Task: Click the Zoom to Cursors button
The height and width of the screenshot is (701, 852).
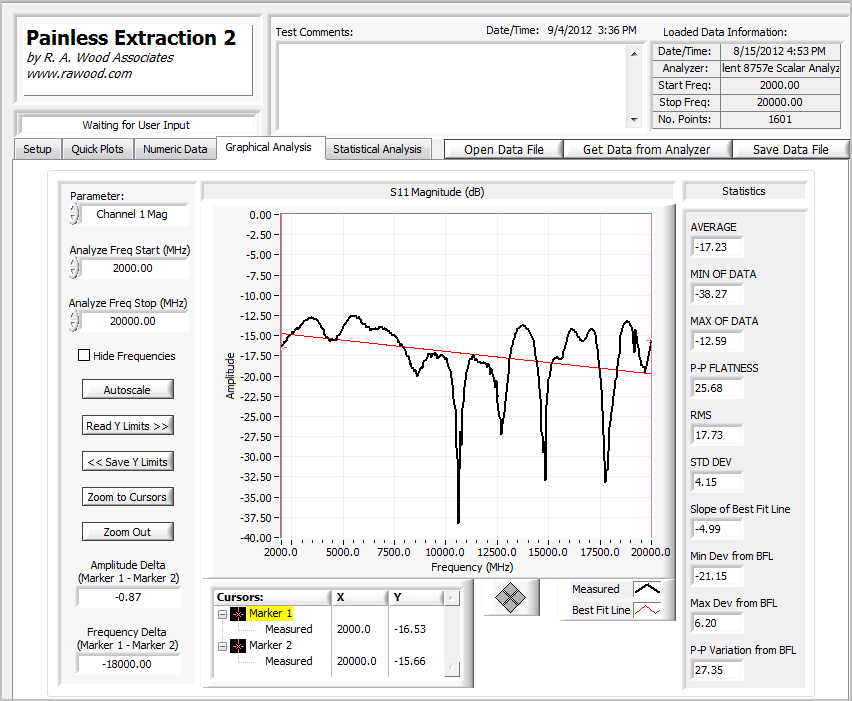Action: point(128,497)
